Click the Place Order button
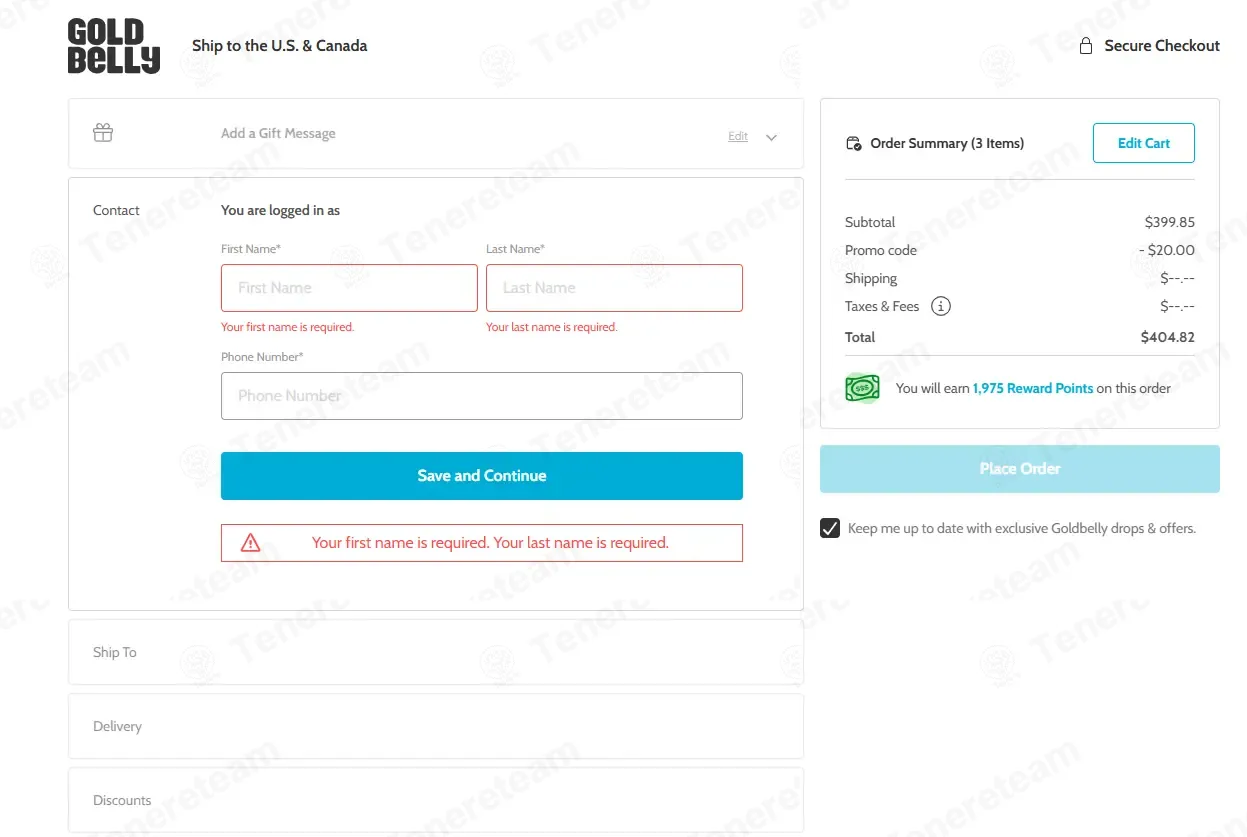The image size is (1247, 837). pos(1020,469)
